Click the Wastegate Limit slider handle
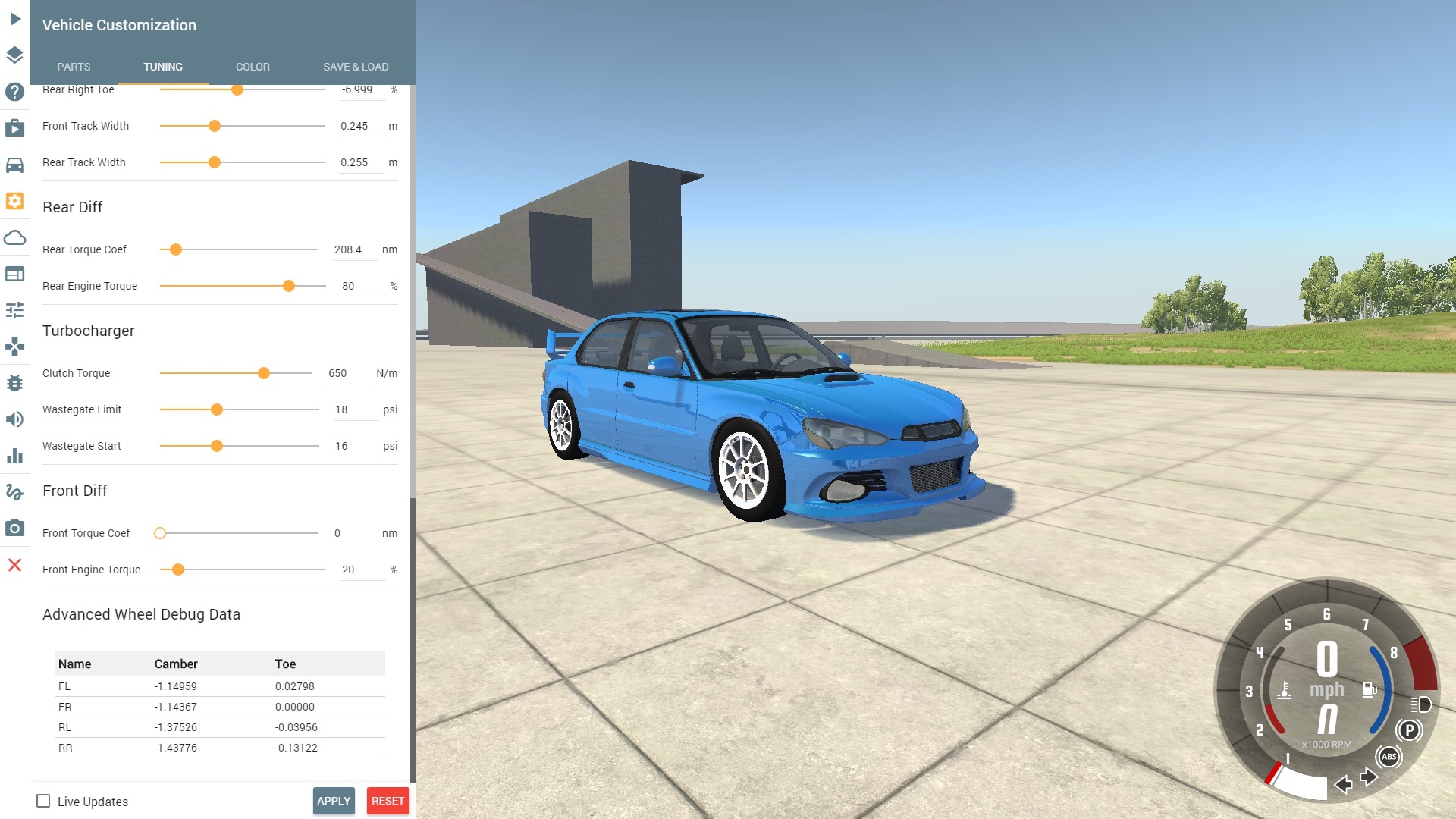The image size is (1456, 819). 217,409
